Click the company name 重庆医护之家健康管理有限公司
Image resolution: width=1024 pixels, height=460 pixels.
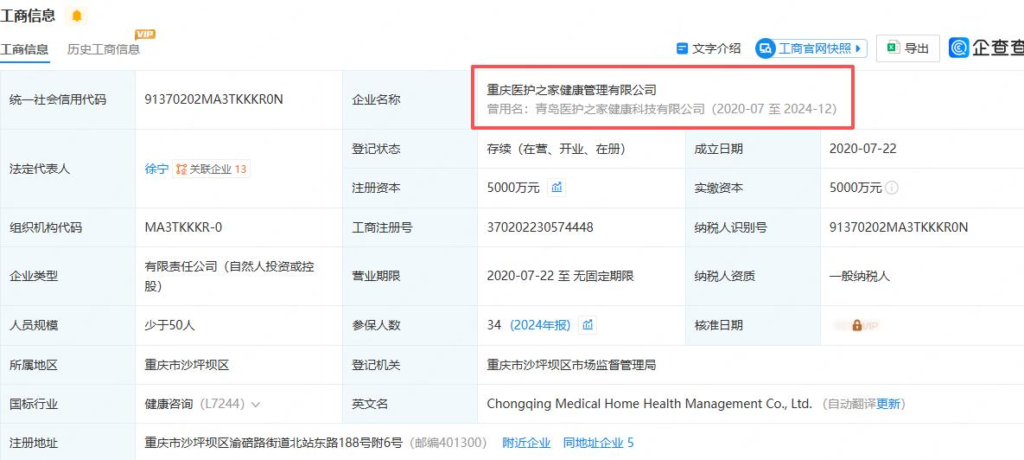coord(571,90)
